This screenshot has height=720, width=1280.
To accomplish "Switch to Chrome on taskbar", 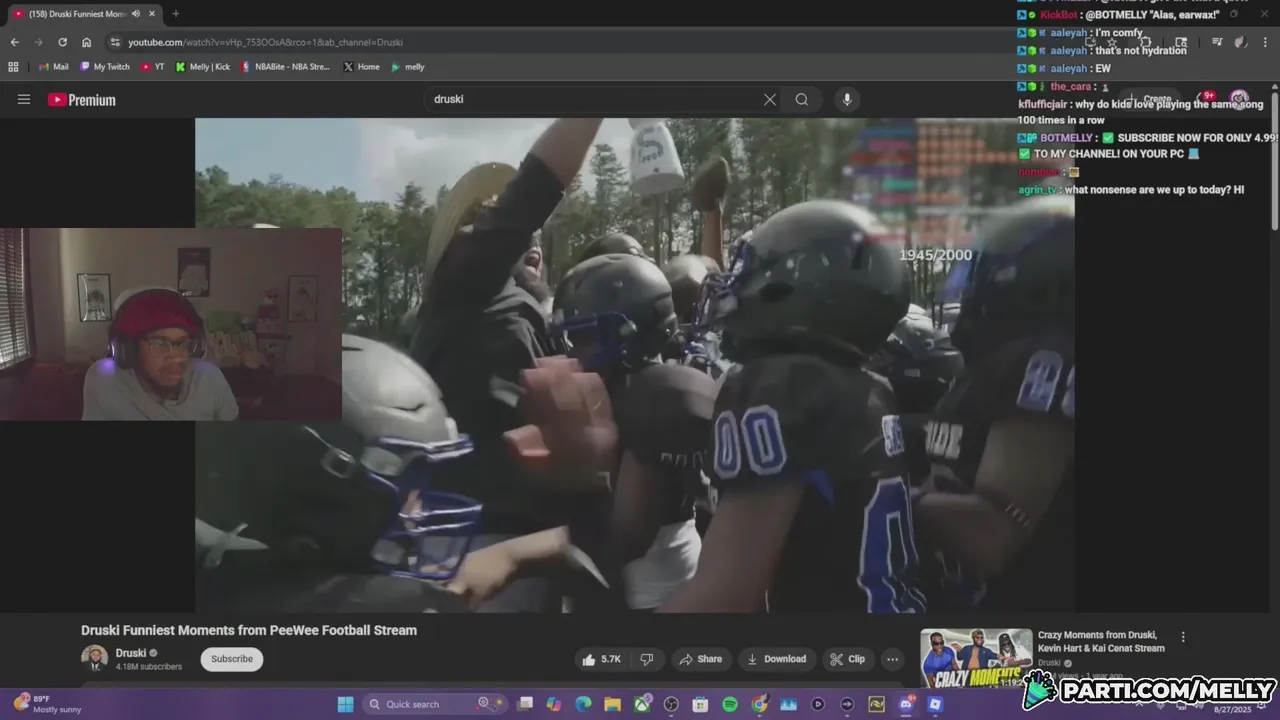I will 759,704.
